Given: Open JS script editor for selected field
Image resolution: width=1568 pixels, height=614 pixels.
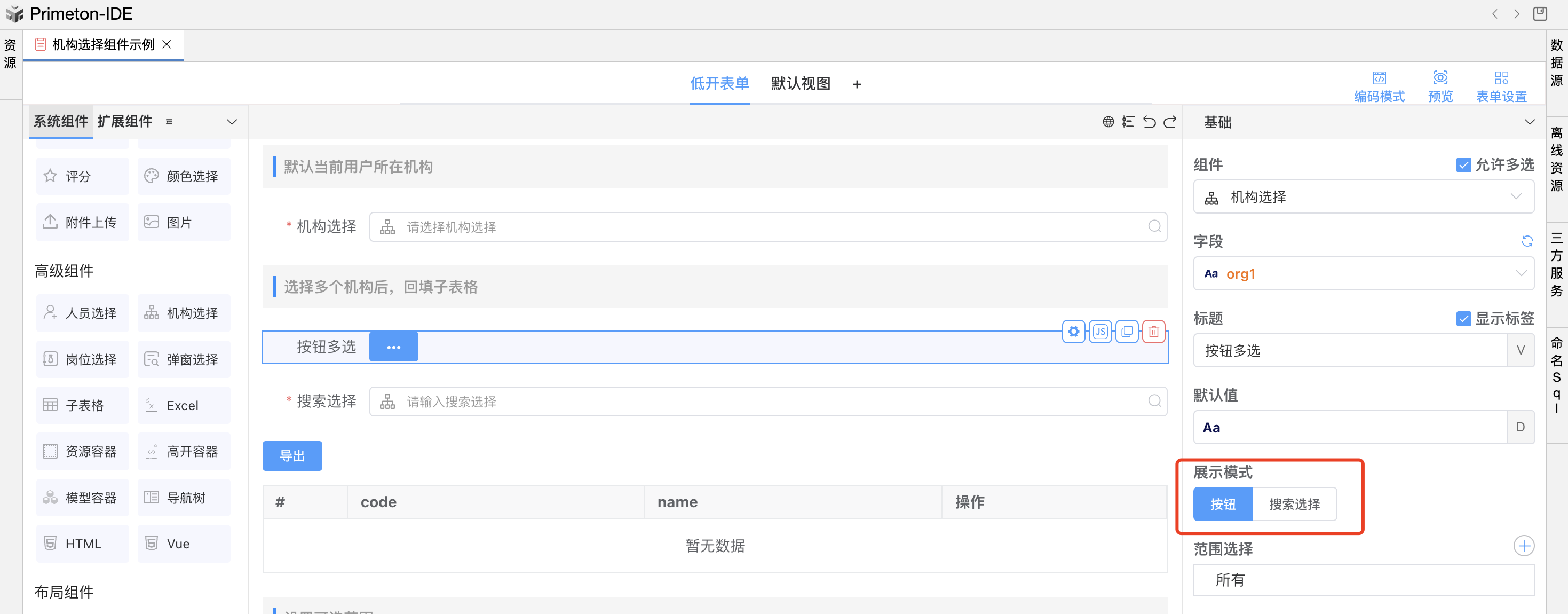Looking at the screenshot, I should pyautogui.click(x=1100, y=332).
